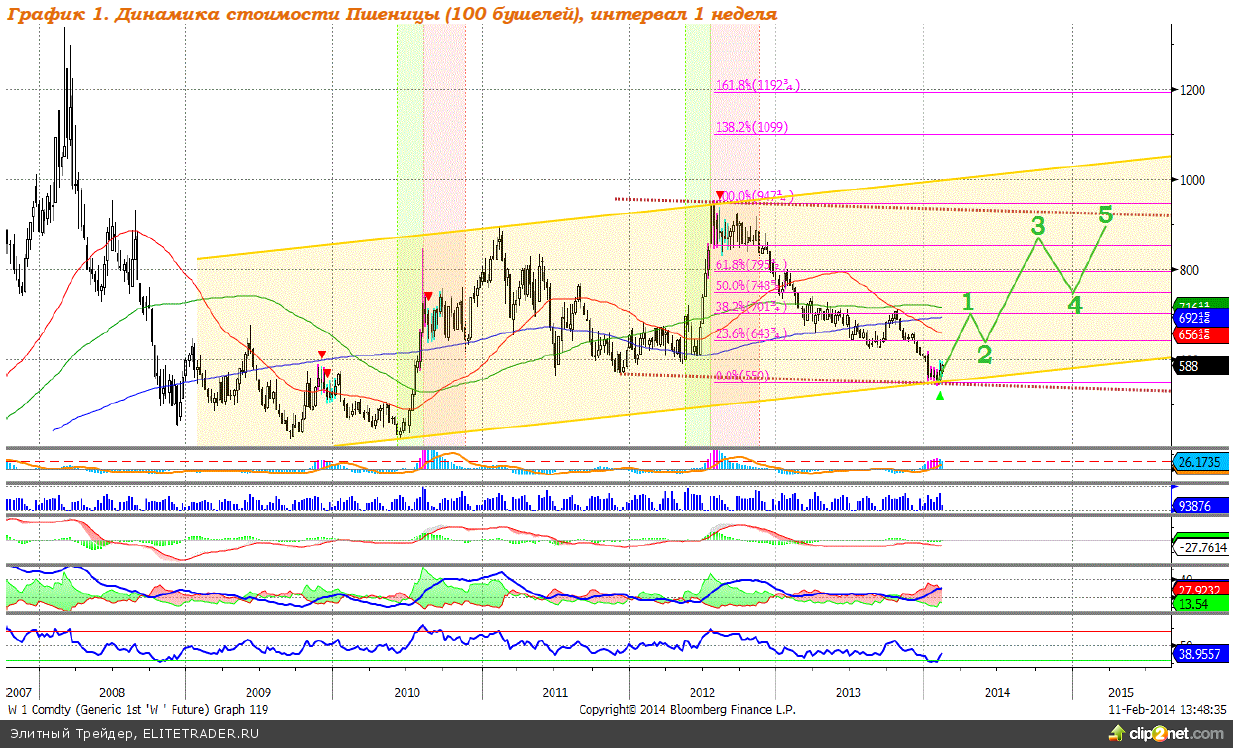Select the green wave number 3 label
Screen dimensions: 1233x748
1038,225
